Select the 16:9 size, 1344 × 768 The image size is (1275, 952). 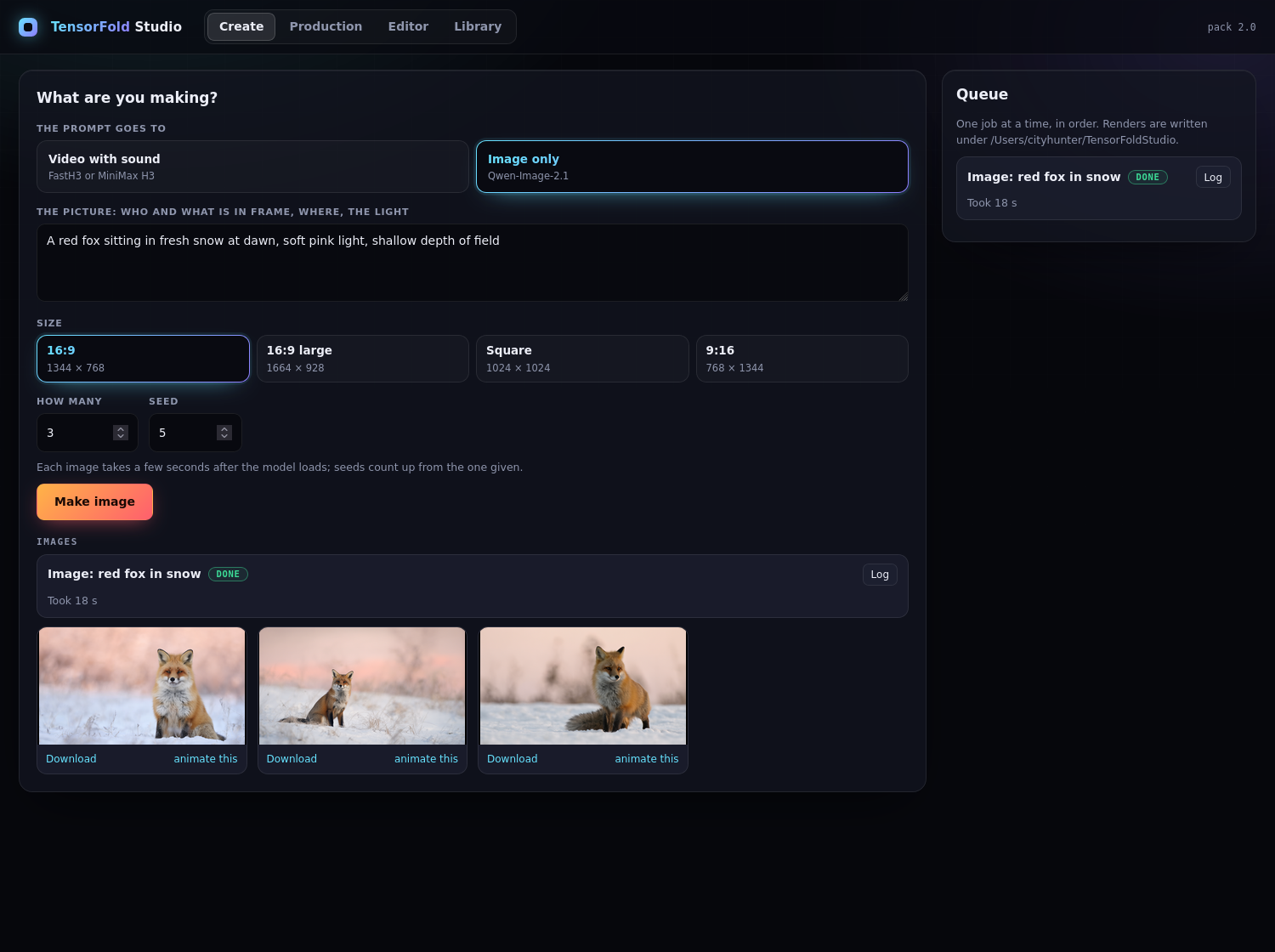coord(143,359)
